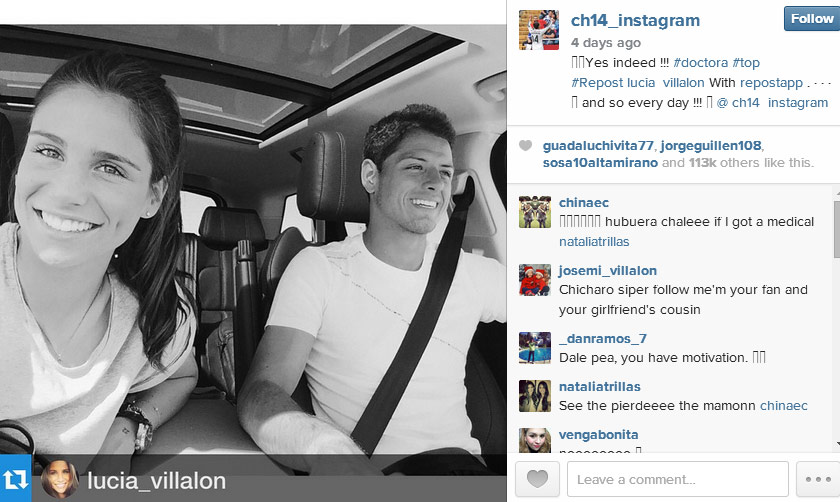The width and height of the screenshot is (840, 502).
Task: Open sosa10altamirano profile link
Action: (600, 163)
